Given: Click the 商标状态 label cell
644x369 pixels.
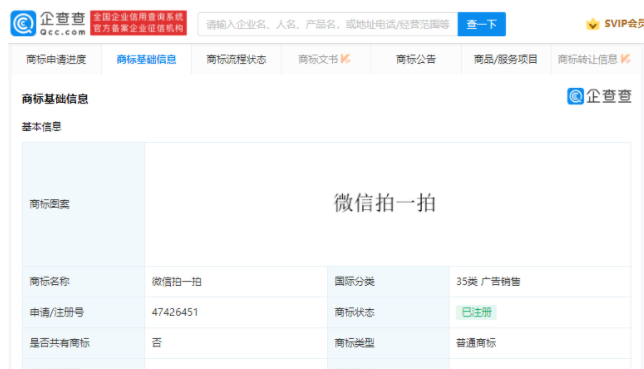Looking at the screenshot, I should pos(388,312).
